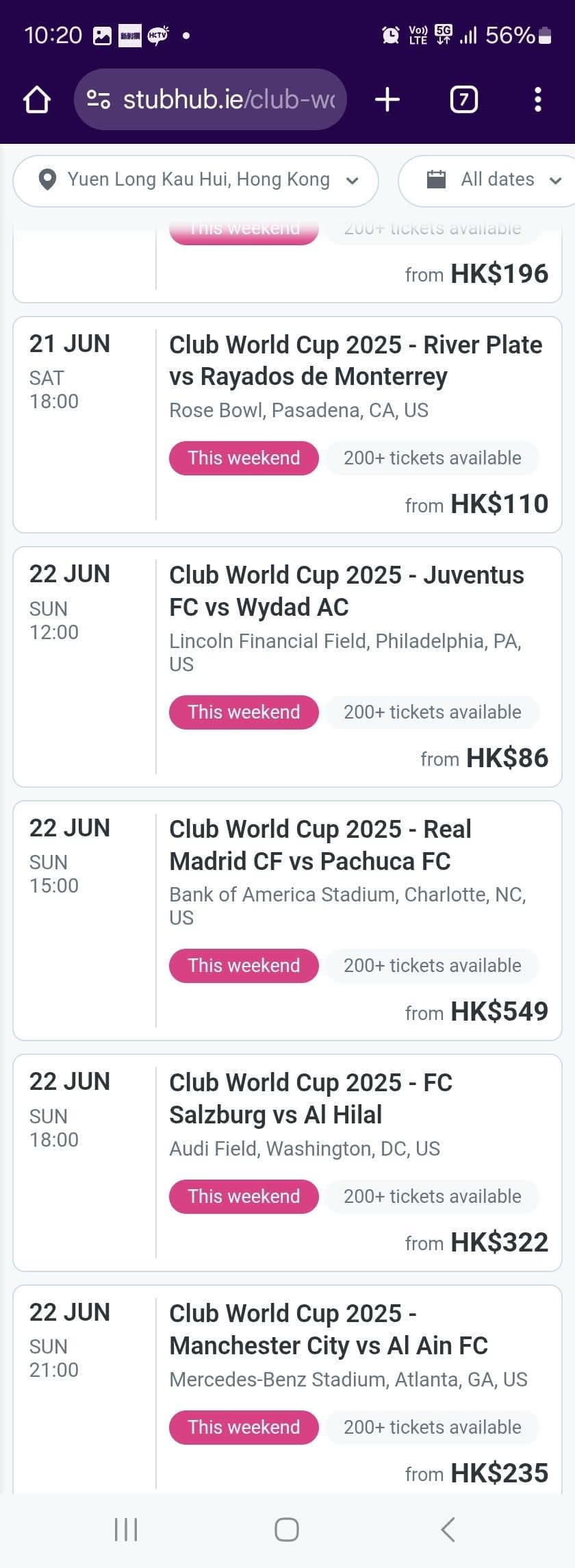This screenshot has height=1568, width=575.
Task: Open a new tab with plus icon
Action: [387, 100]
